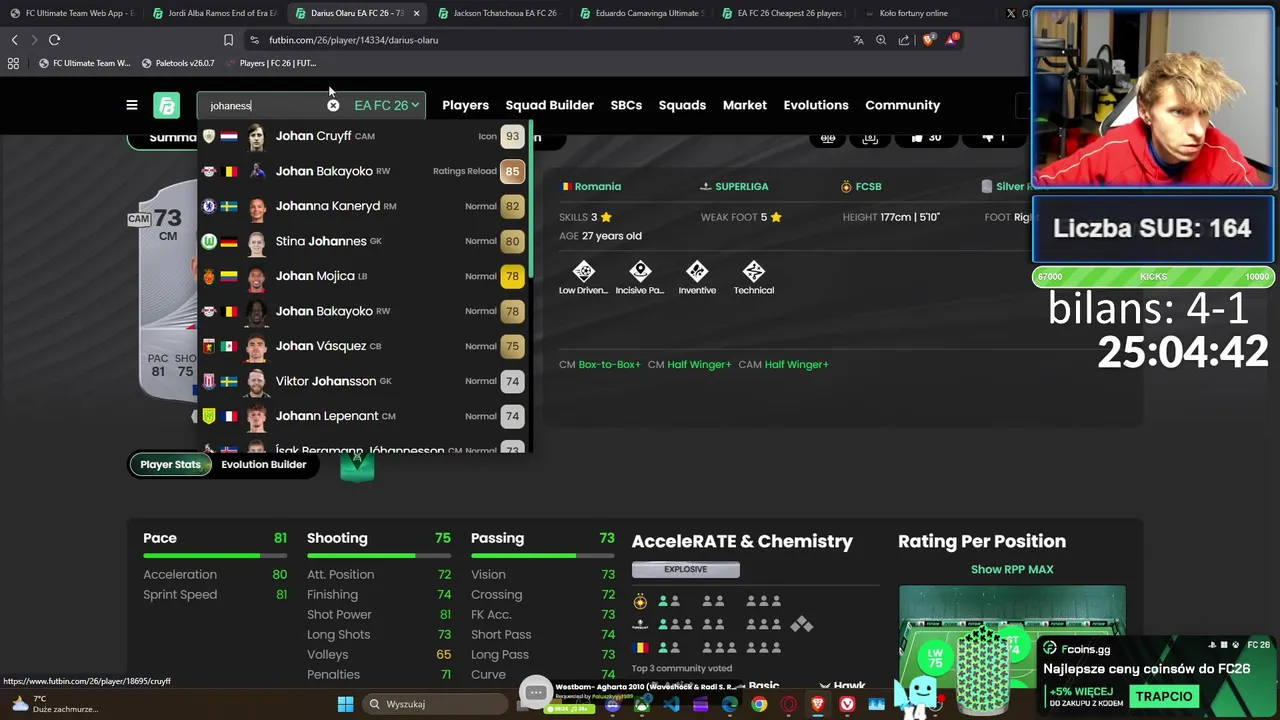The width and height of the screenshot is (1280, 720).
Task: Open Windows Start menu
Action: [x=345, y=704]
